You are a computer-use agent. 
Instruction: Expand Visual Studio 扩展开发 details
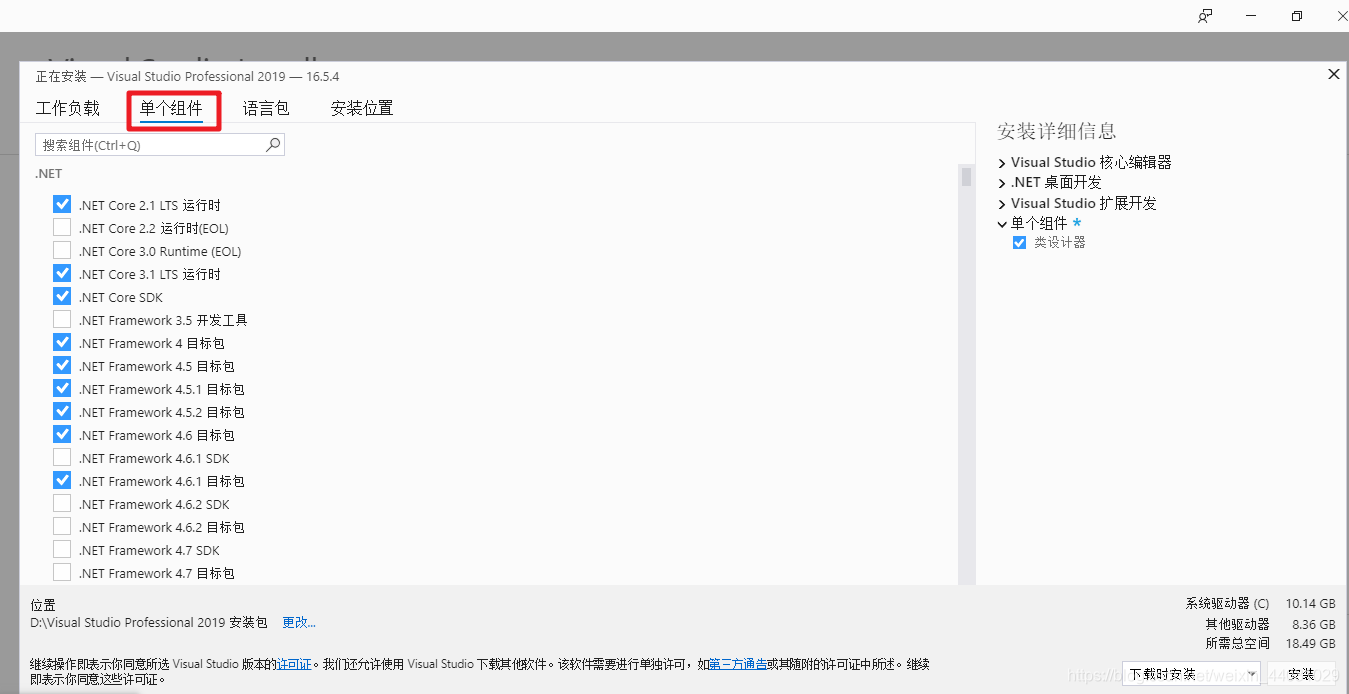[1002, 204]
